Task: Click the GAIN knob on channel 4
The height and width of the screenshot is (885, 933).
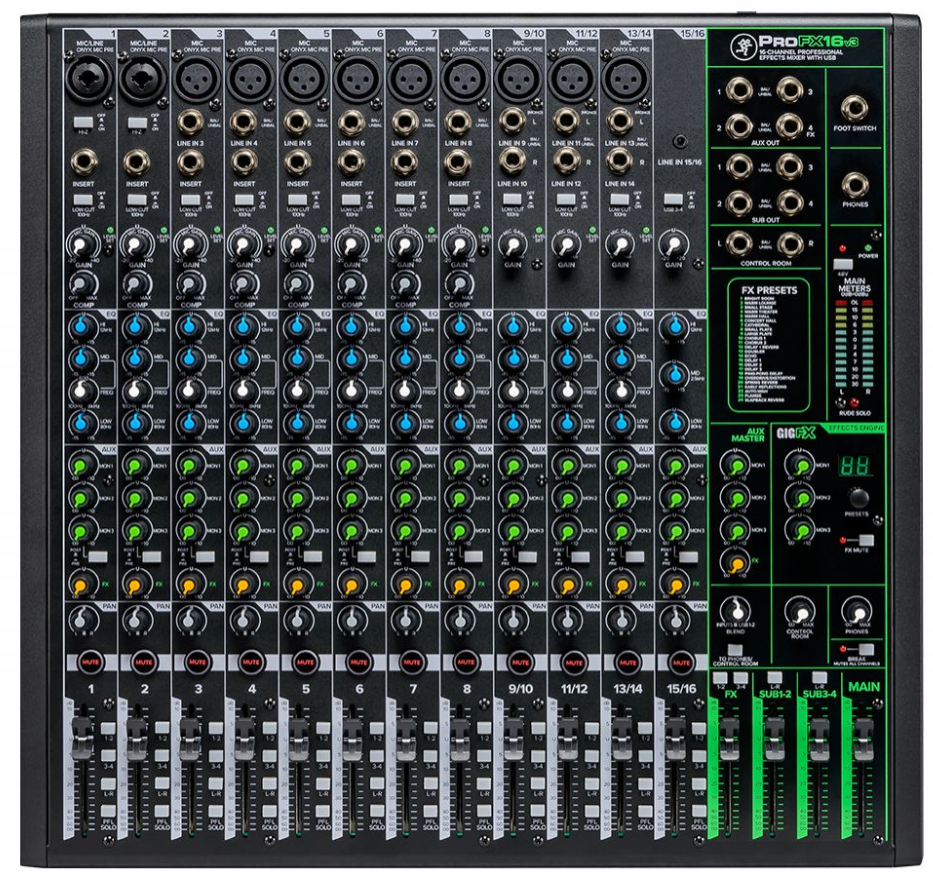Action: (243, 245)
